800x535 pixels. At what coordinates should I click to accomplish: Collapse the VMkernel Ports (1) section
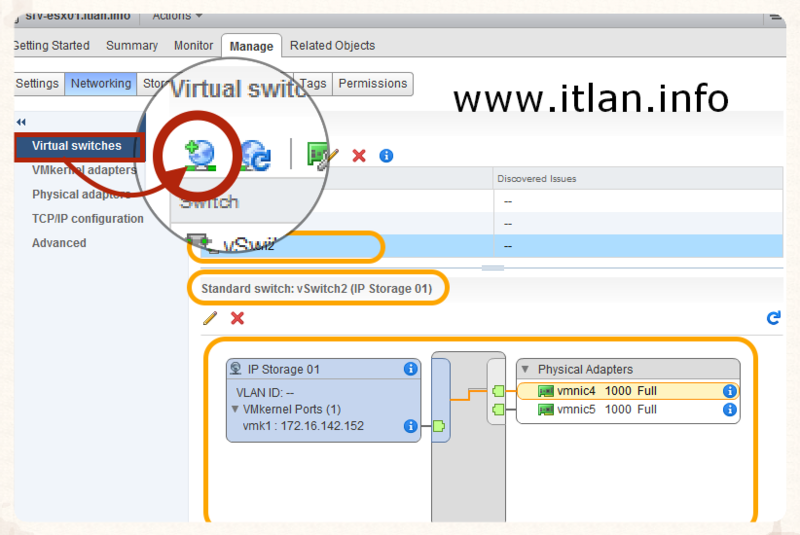click(235, 409)
